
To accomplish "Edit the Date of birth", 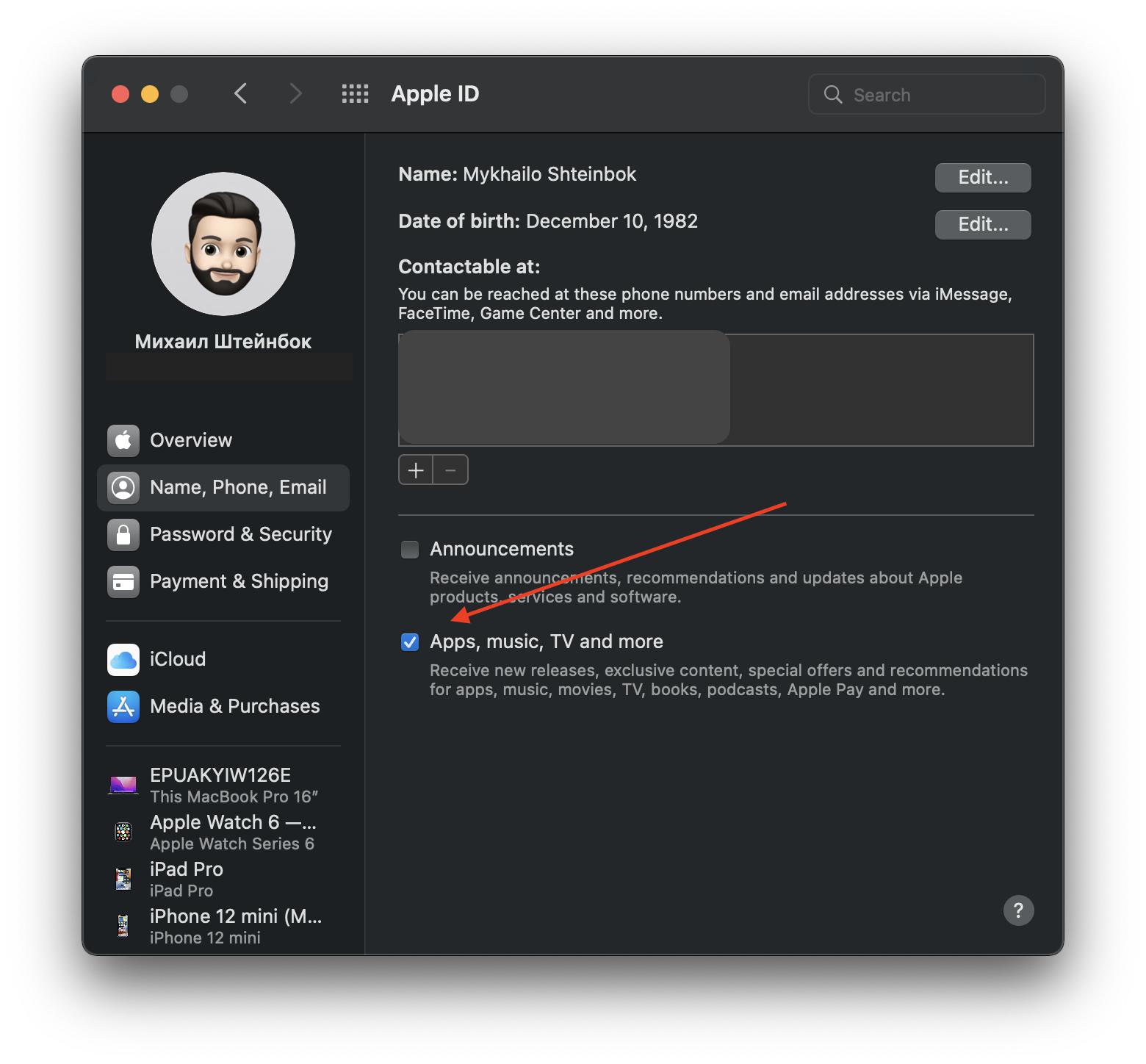I will (x=983, y=225).
